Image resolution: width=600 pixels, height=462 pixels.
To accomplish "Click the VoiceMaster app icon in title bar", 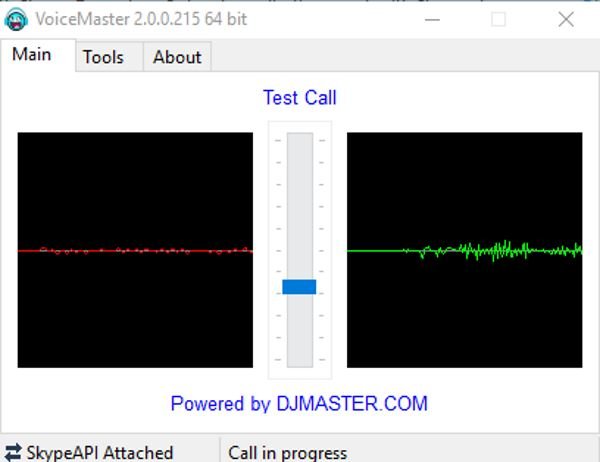I will coord(16,19).
